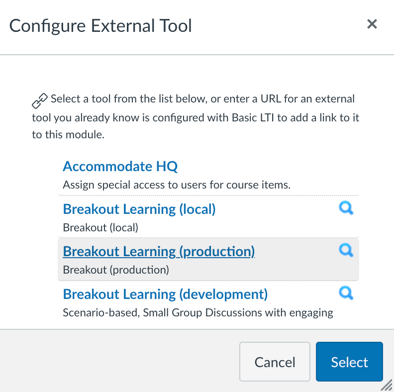The width and height of the screenshot is (394, 392).
Task: Click the 'Scenario-based, Small Group Discussions' description
Action: (198, 313)
